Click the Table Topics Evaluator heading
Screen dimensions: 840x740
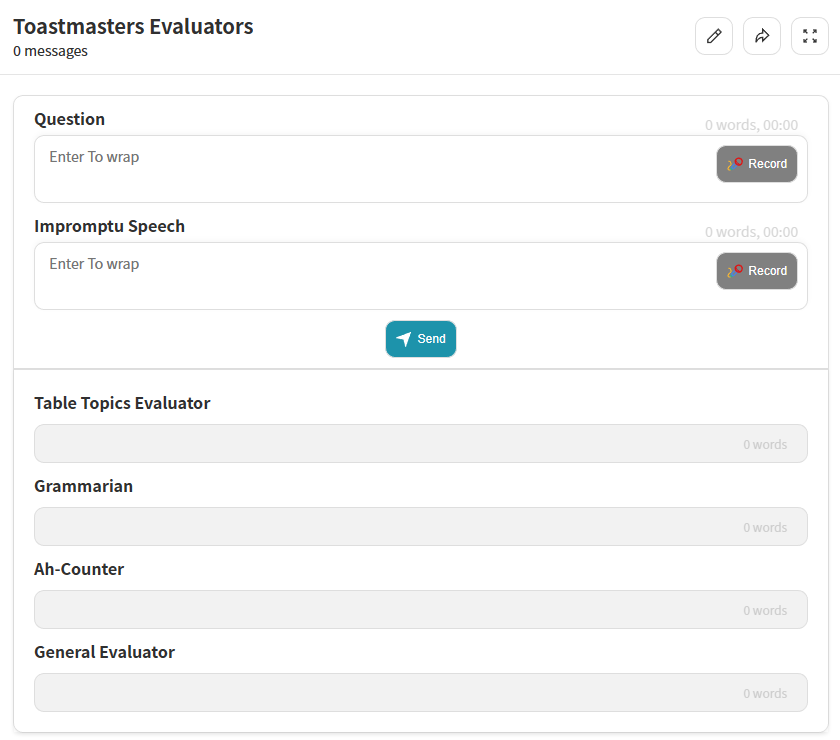click(x=122, y=403)
